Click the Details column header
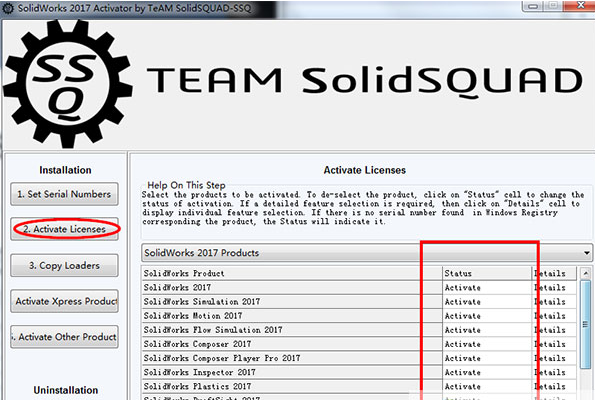Screen dimensions: 595x400 (554, 273)
